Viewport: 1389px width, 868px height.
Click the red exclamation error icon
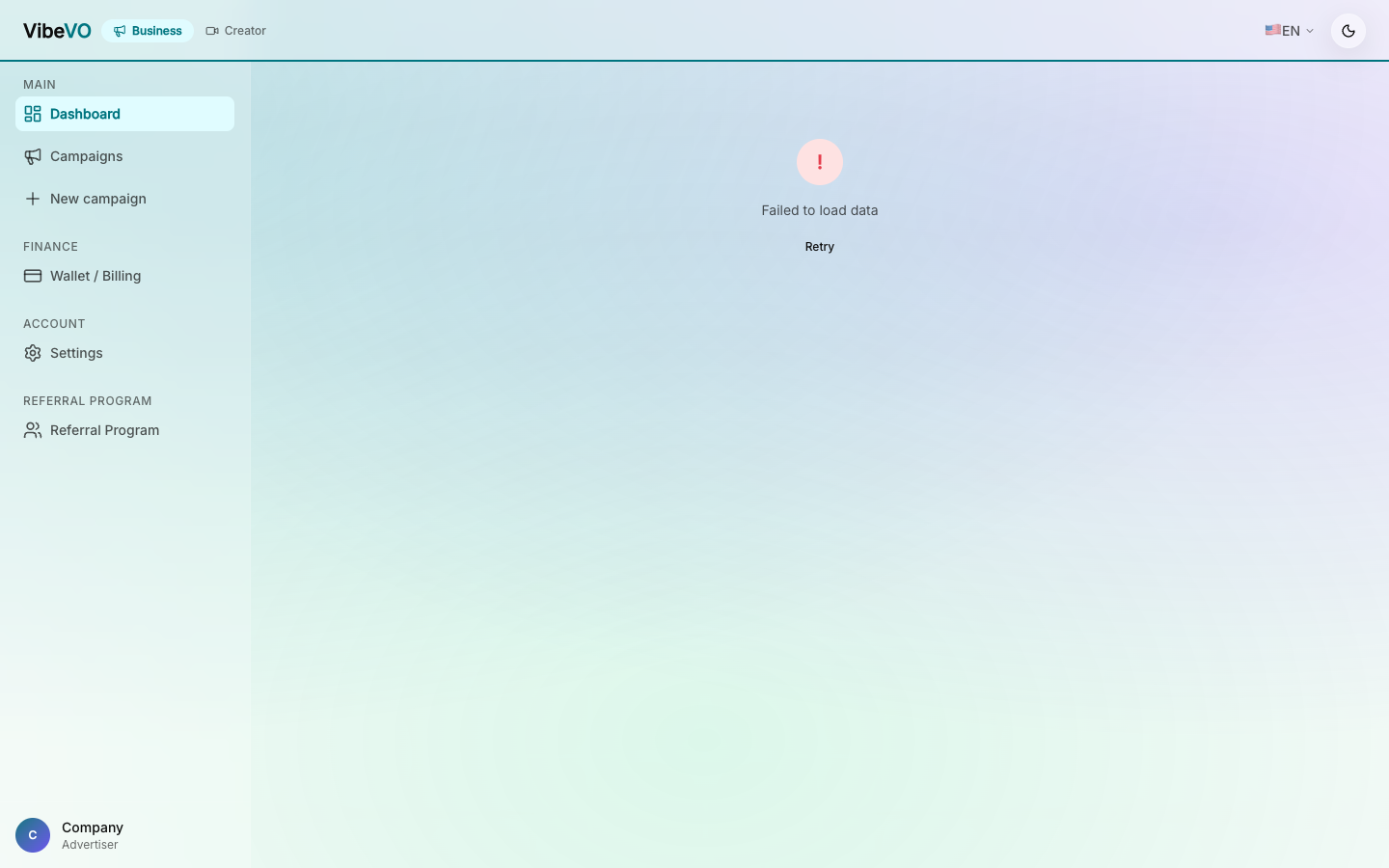(820, 162)
